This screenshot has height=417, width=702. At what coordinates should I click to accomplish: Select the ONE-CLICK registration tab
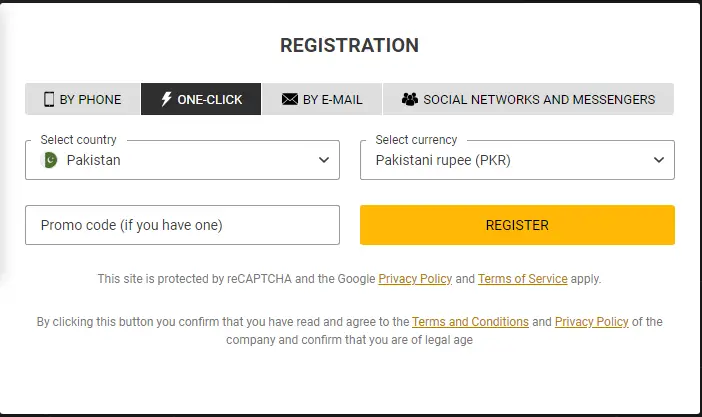201,100
